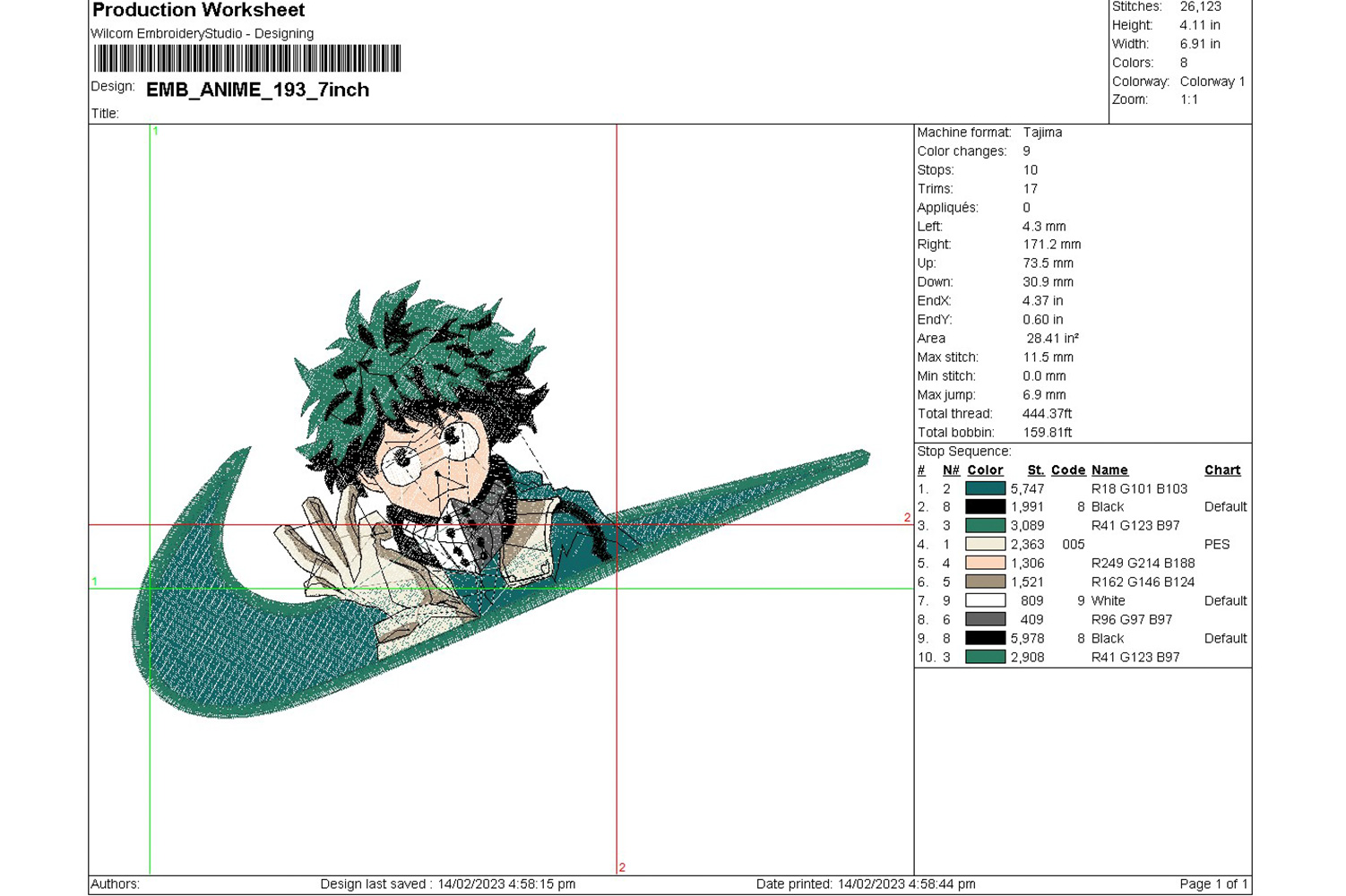This screenshot has height=896, width=1346.
Task: Click the color name R18 G101 B103
Action: pyautogui.click(x=1140, y=489)
